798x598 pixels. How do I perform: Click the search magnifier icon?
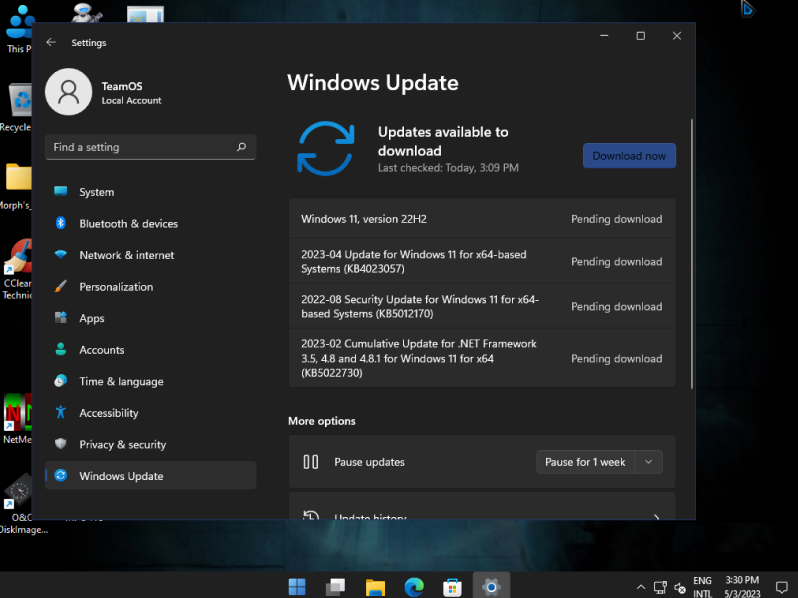click(241, 147)
